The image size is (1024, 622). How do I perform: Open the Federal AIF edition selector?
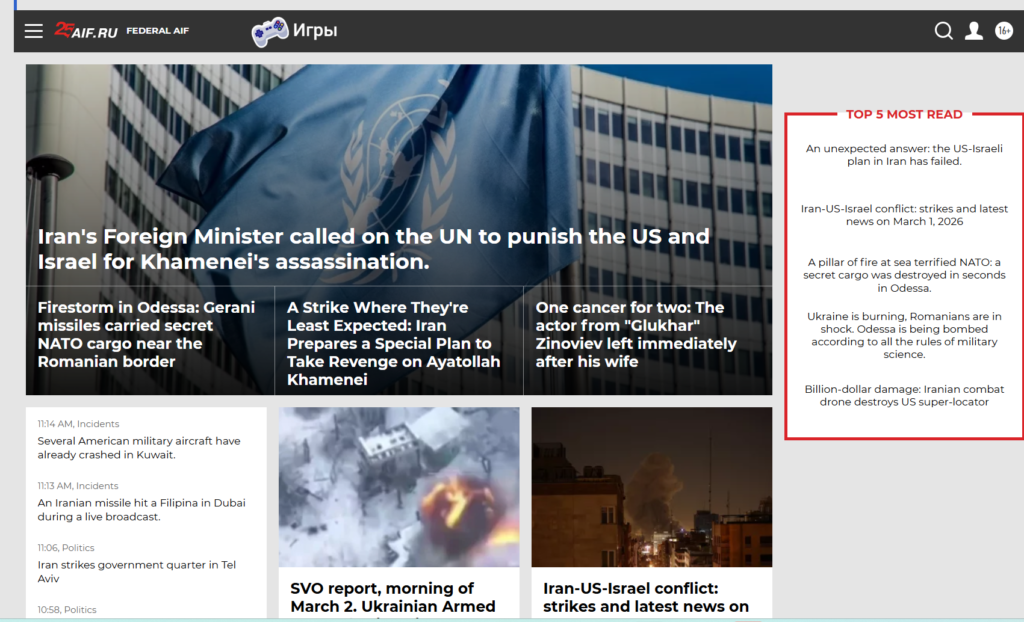coord(158,31)
